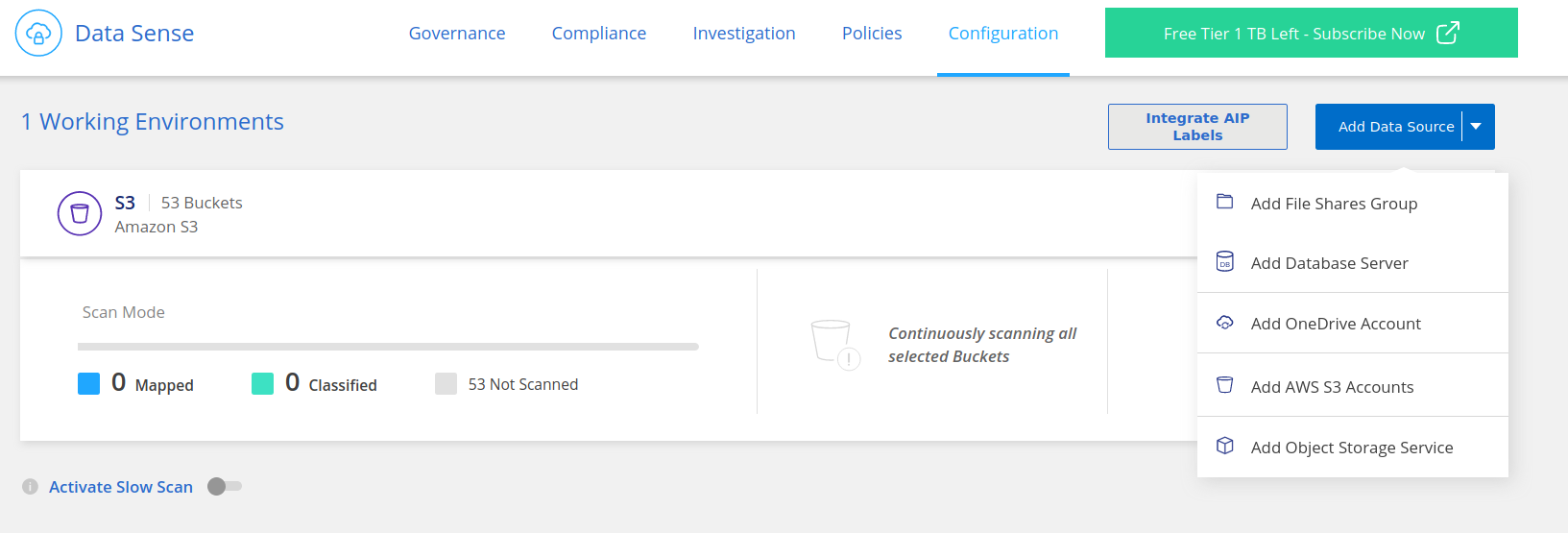Click the info icon next to Activate Slow Scan
The image size is (1568, 533).
point(30,487)
